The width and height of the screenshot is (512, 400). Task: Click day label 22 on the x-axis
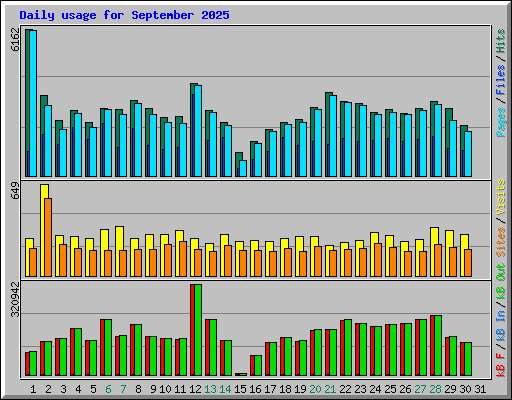coord(345,389)
